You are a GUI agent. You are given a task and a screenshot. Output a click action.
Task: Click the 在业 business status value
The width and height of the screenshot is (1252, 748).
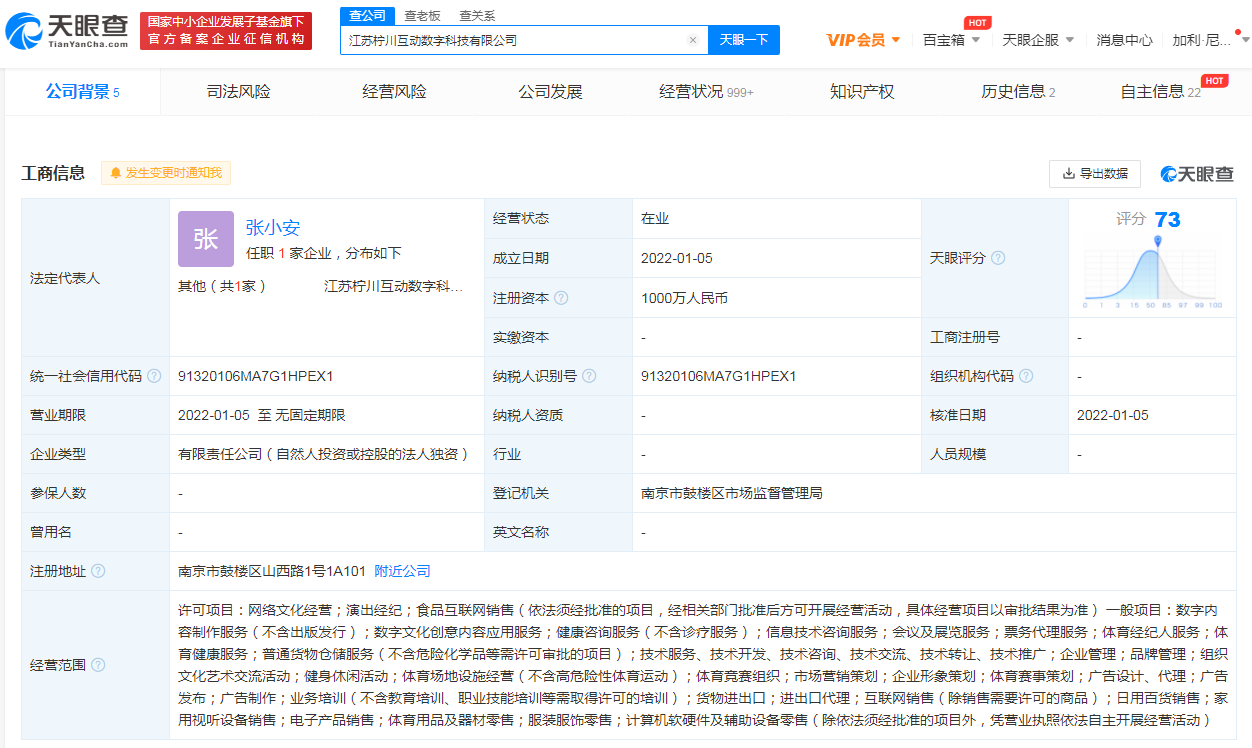pos(655,218)
